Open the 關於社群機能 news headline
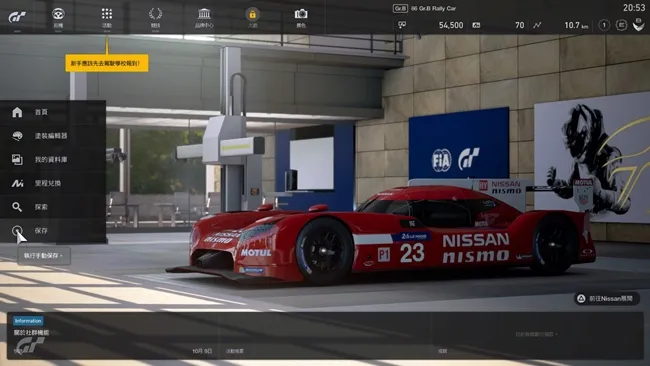650x366 pixels. (x=32, y=332)
